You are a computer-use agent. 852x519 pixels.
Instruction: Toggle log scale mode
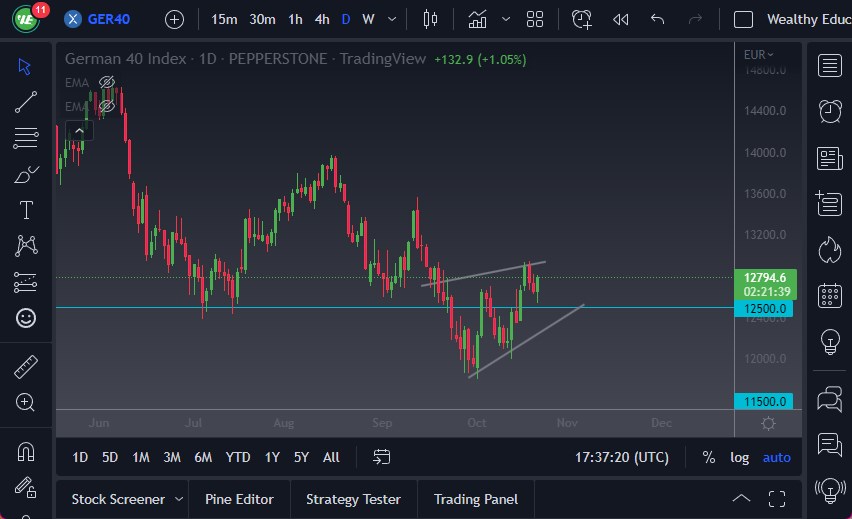point(739,458)
